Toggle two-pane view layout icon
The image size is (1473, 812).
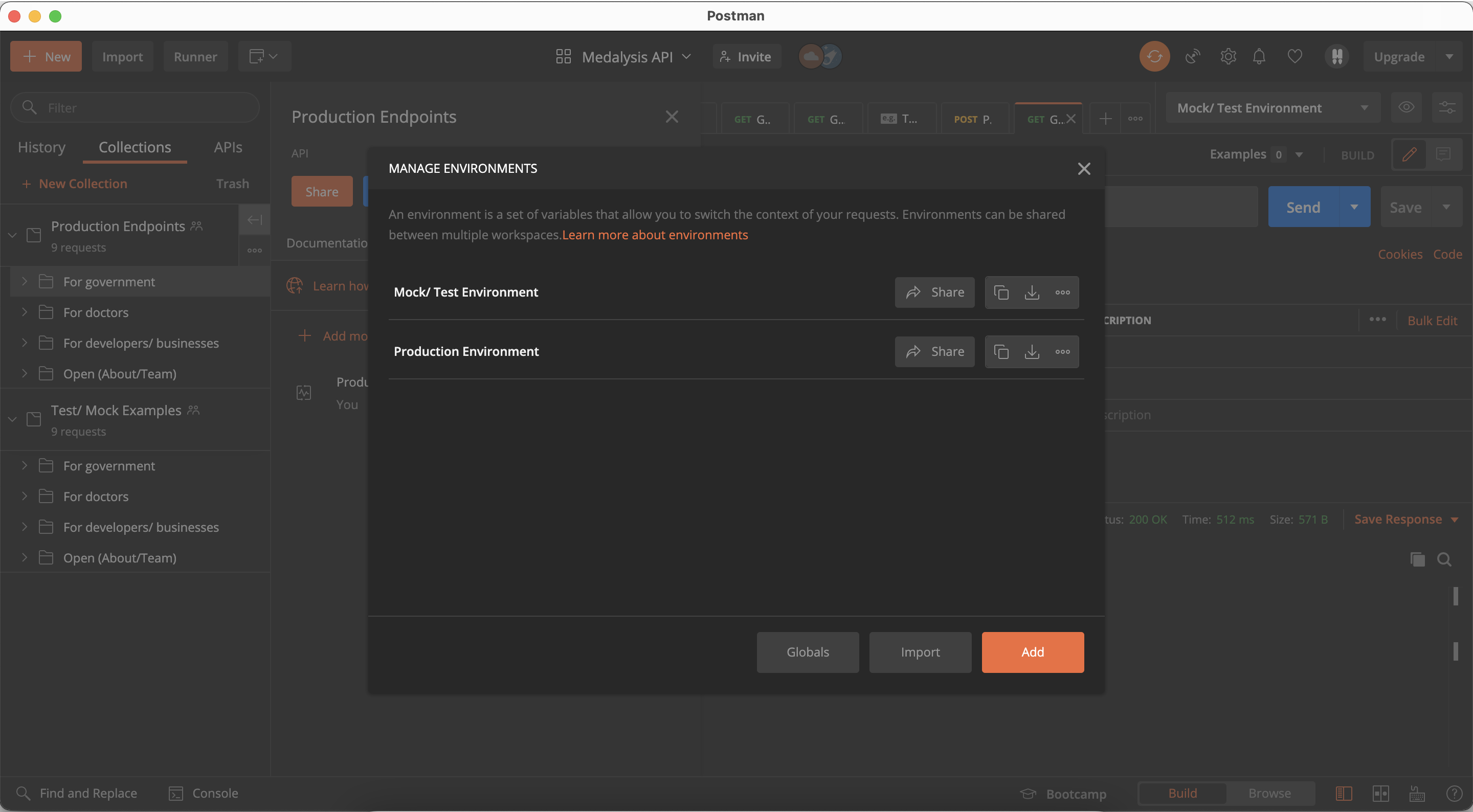1380,793
